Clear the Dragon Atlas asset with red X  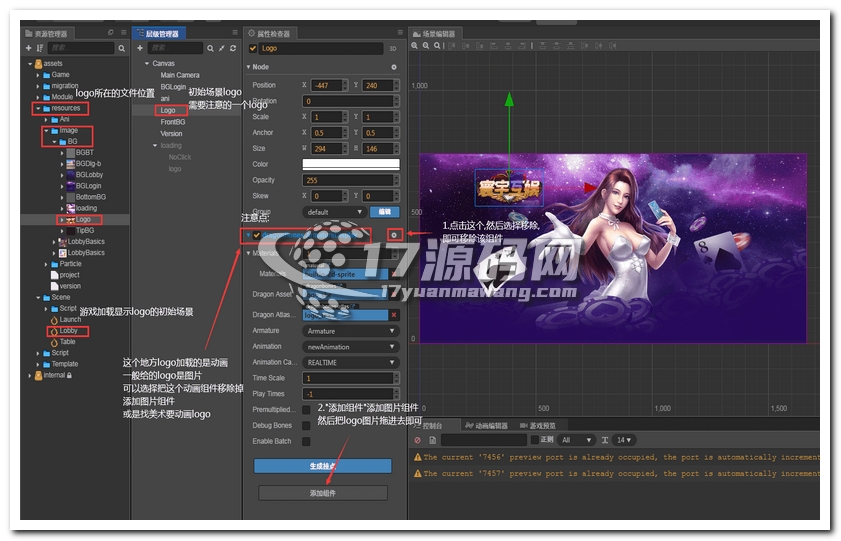[394, 315]
